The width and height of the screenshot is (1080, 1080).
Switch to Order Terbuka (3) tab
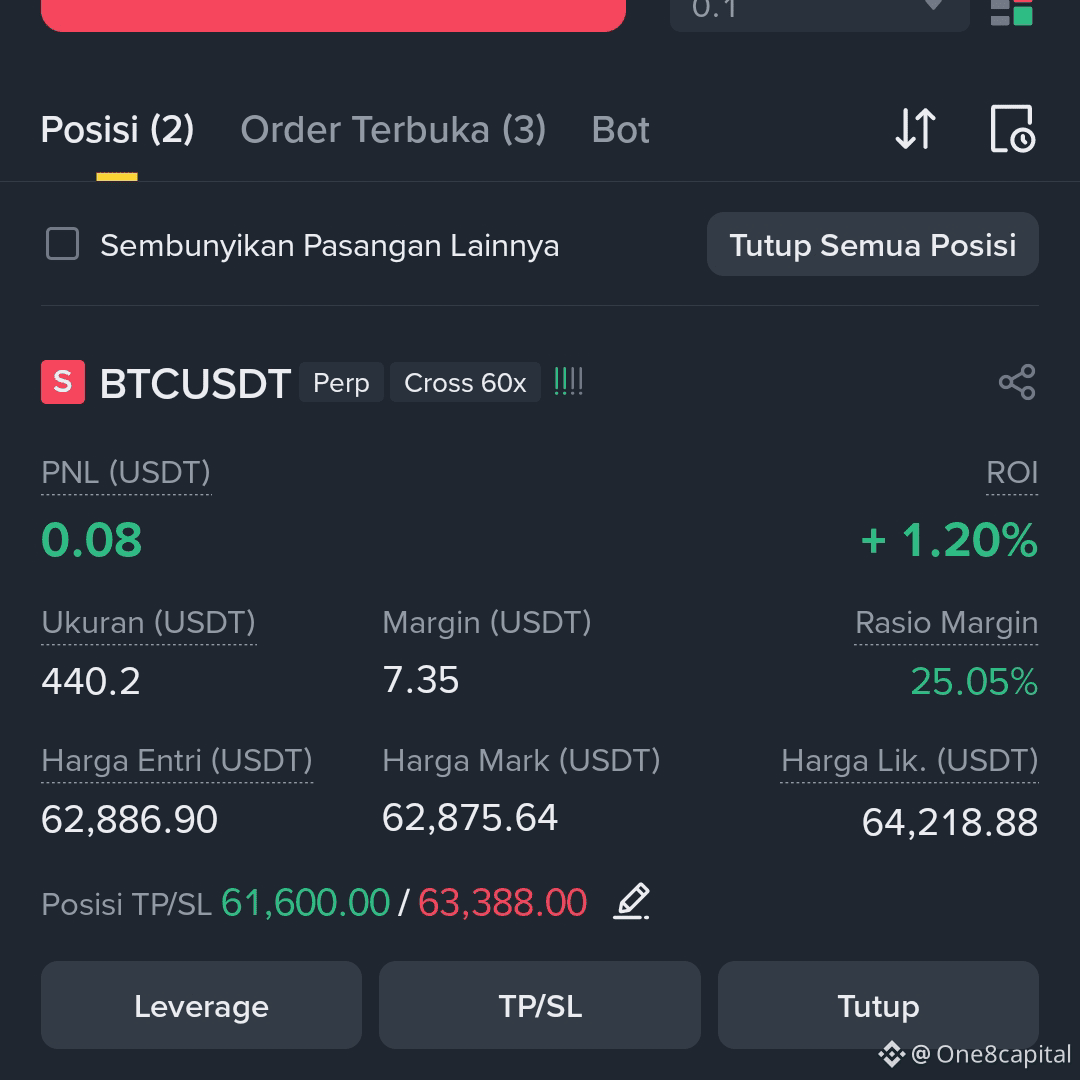click(x=393, y=129)
